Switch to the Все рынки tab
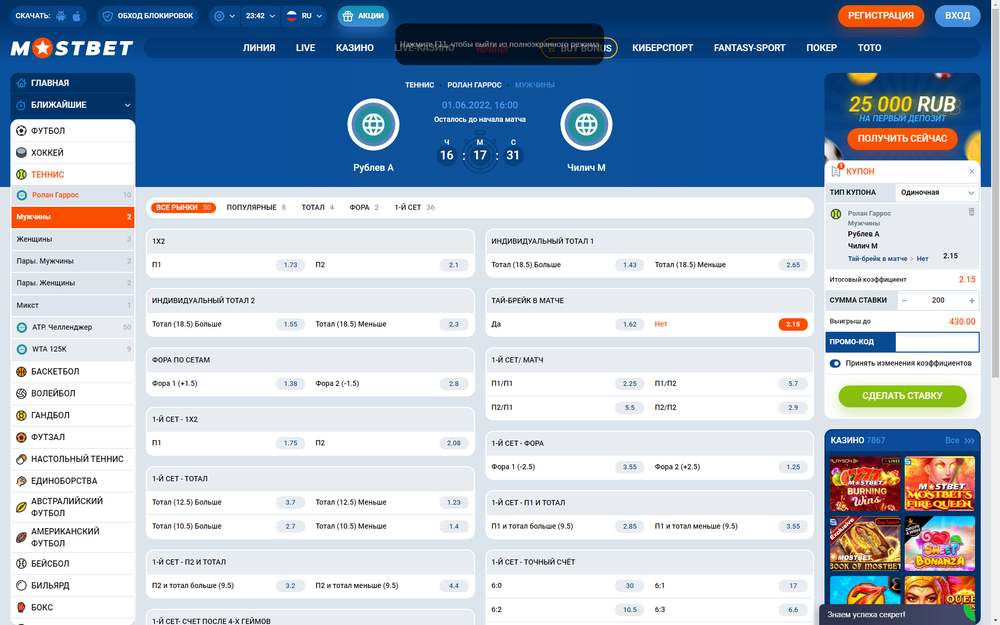The width and height of the screenshot is (1000, 625). 183,207
